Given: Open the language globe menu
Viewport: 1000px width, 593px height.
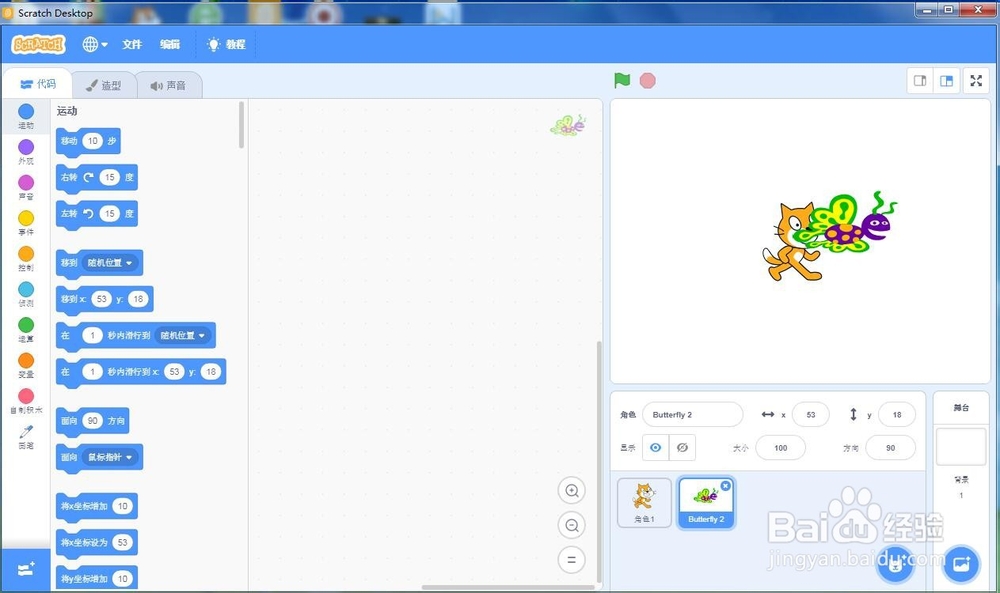Looking at the screenshot, I should tap(95, 44).
